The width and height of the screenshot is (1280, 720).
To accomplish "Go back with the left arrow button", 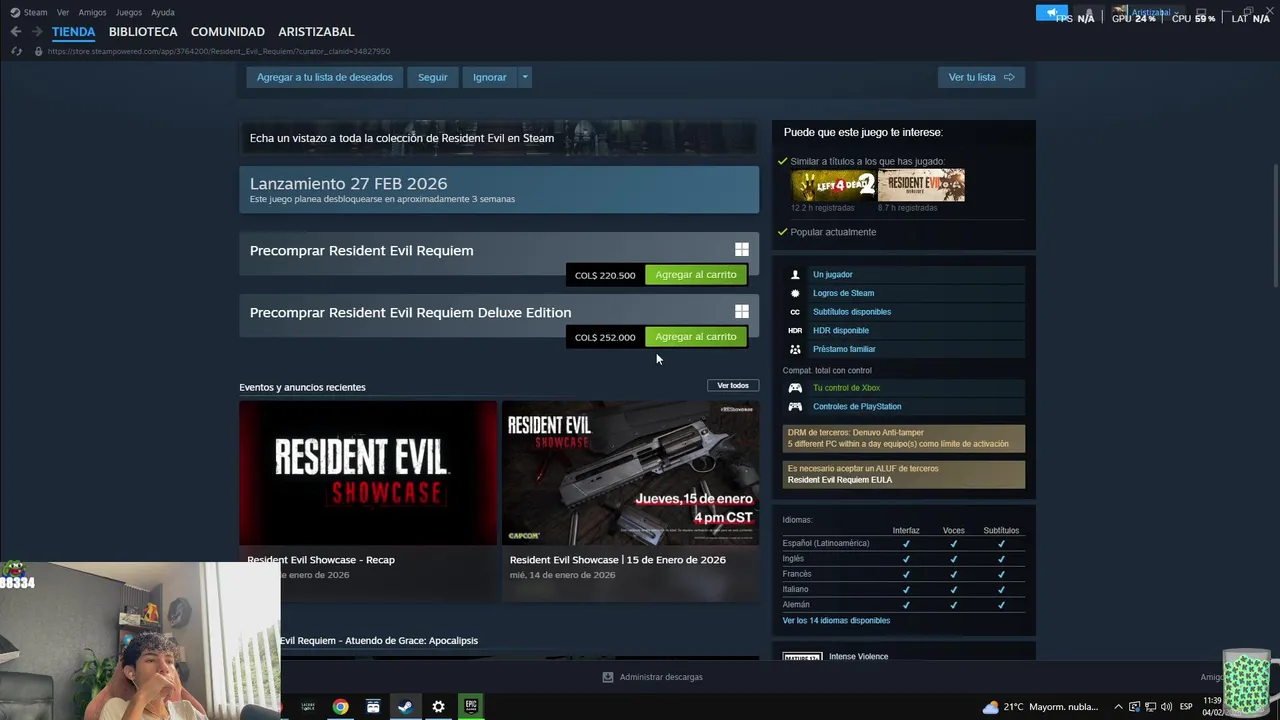I will click(x=15, y=32).
